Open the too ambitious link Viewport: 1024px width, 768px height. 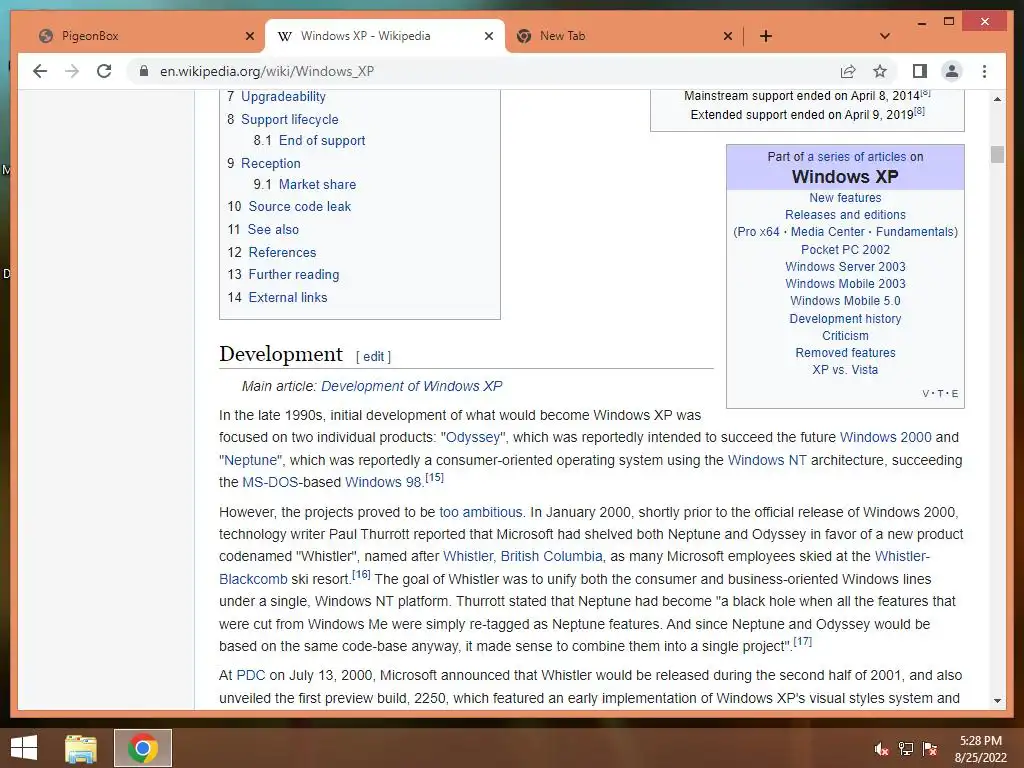(481, 512)
